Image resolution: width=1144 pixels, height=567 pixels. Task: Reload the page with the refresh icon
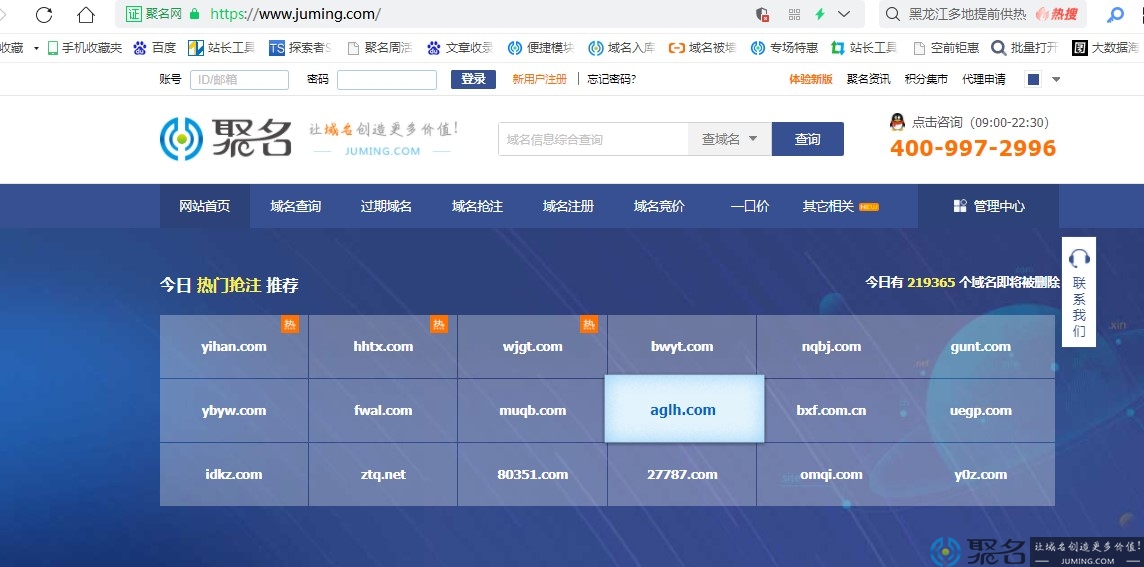(44, 14)
